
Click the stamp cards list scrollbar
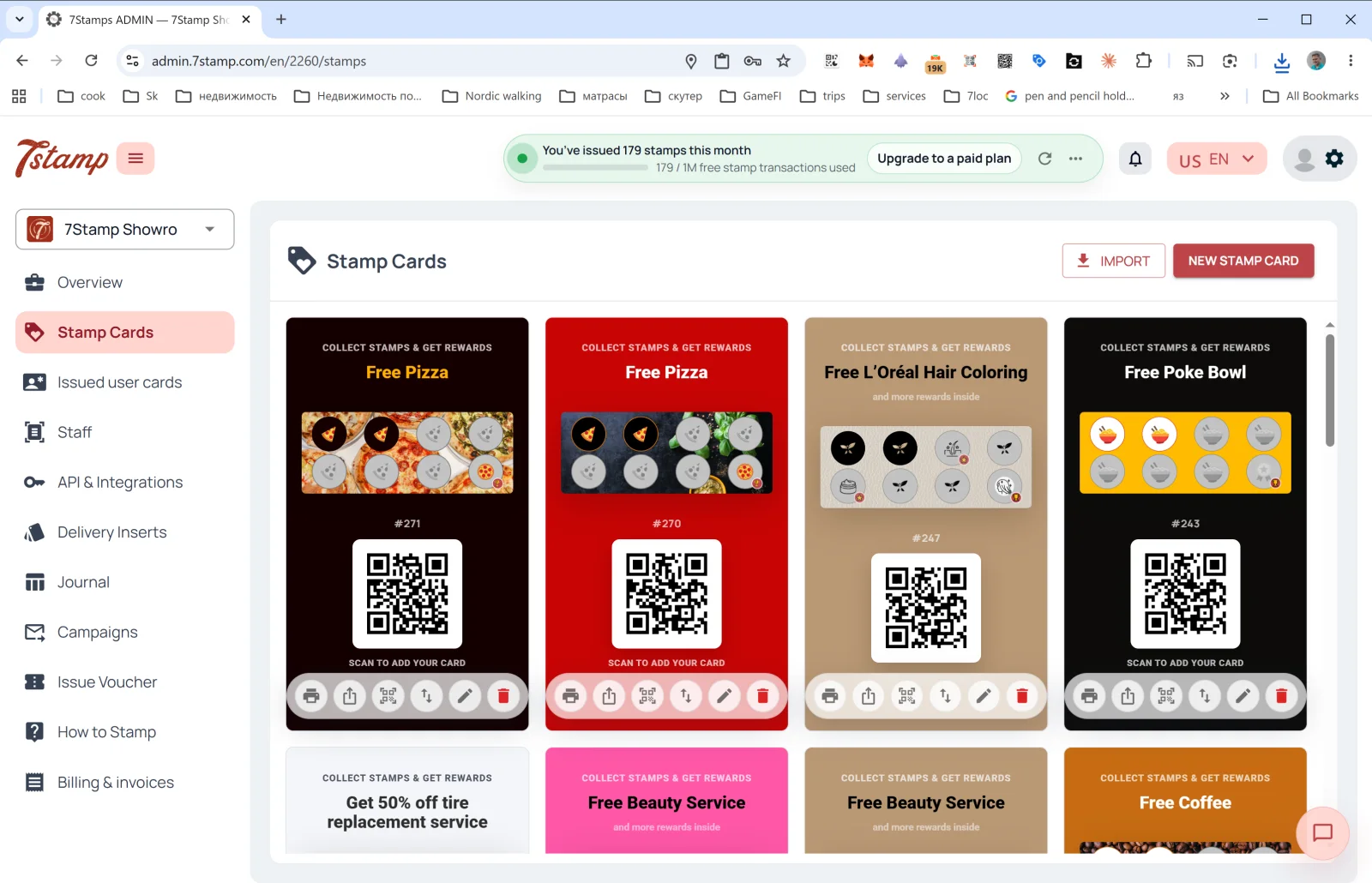tap(1330, 390)
